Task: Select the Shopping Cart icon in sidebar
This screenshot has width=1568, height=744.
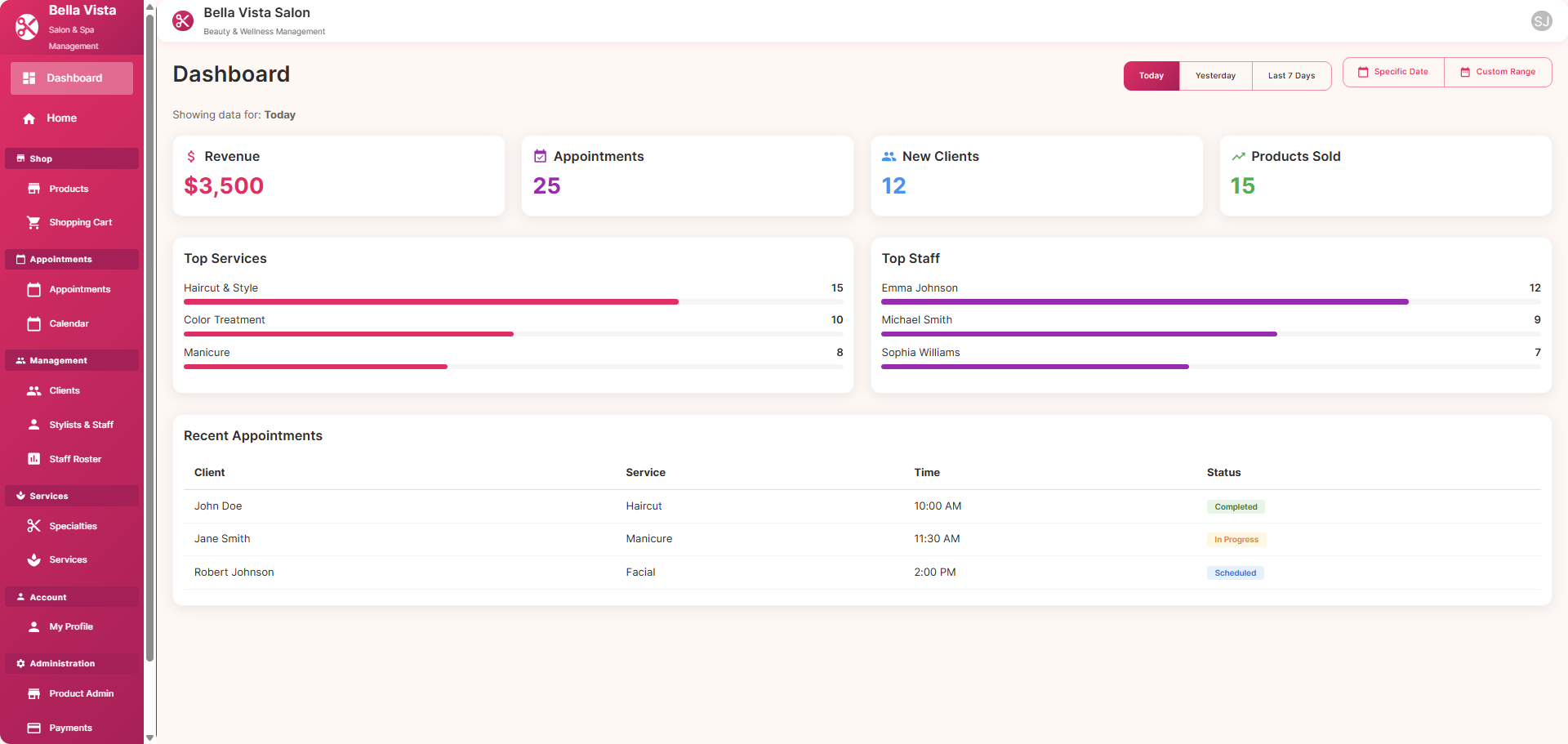Action: [x=33, y=221]
